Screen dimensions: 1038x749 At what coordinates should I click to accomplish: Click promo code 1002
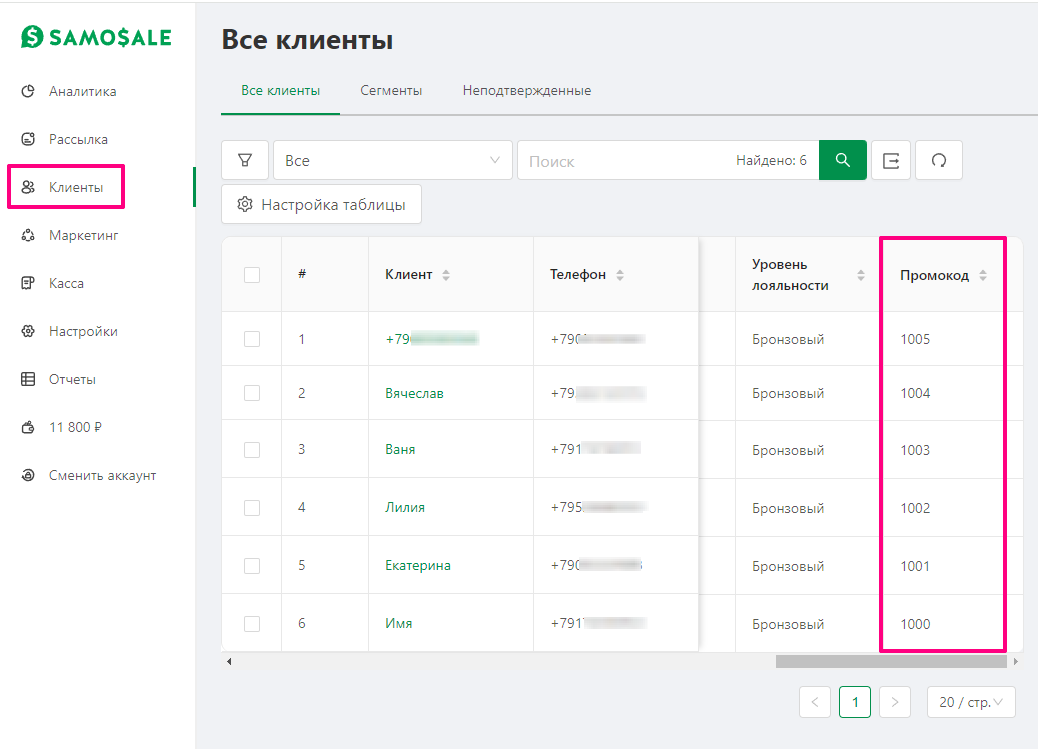(915, 508)
